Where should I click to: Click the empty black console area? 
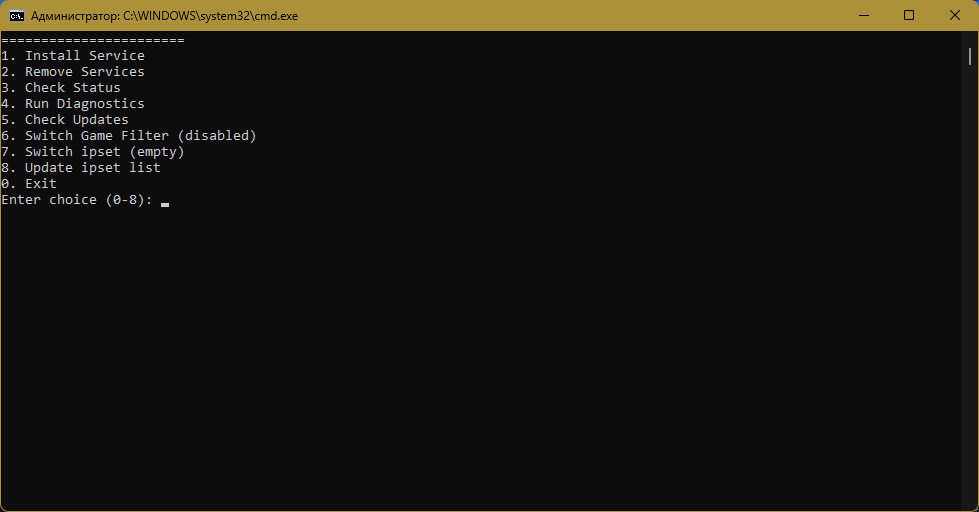(x=481, y=356)
